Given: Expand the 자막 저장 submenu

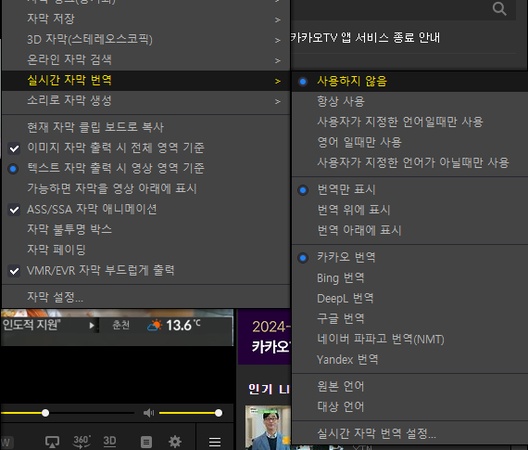Looking at the screenshot, I should point(146,19).
